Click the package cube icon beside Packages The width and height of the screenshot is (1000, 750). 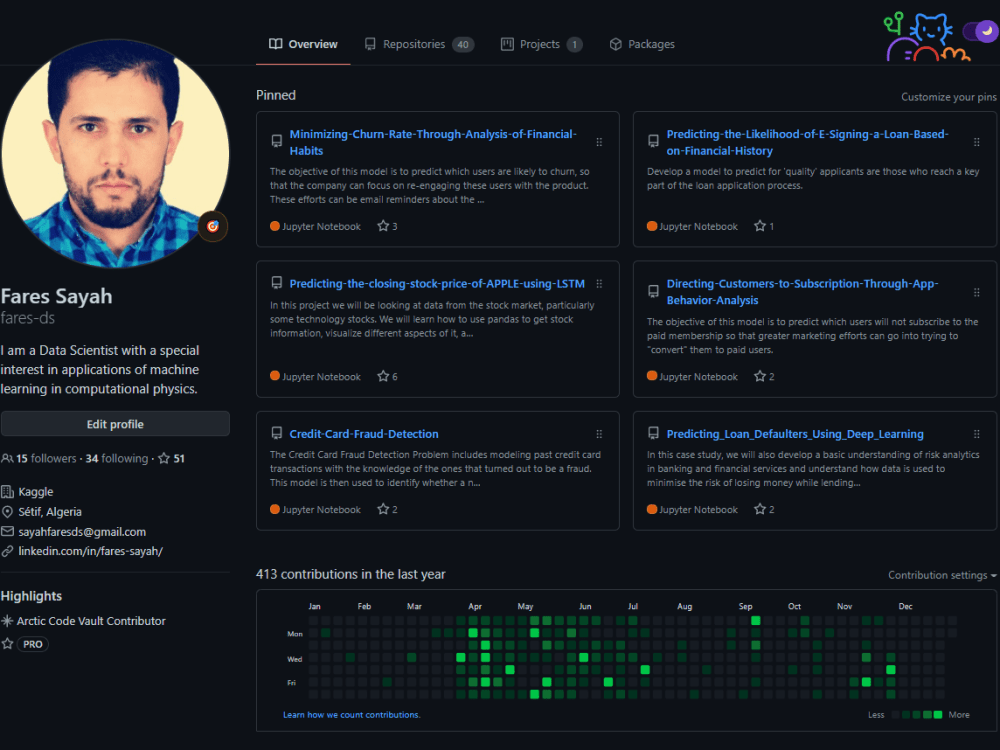[615, 44]
